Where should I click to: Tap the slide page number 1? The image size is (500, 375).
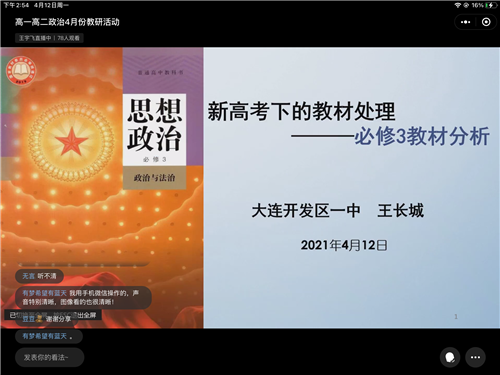(x=456, y=316)
